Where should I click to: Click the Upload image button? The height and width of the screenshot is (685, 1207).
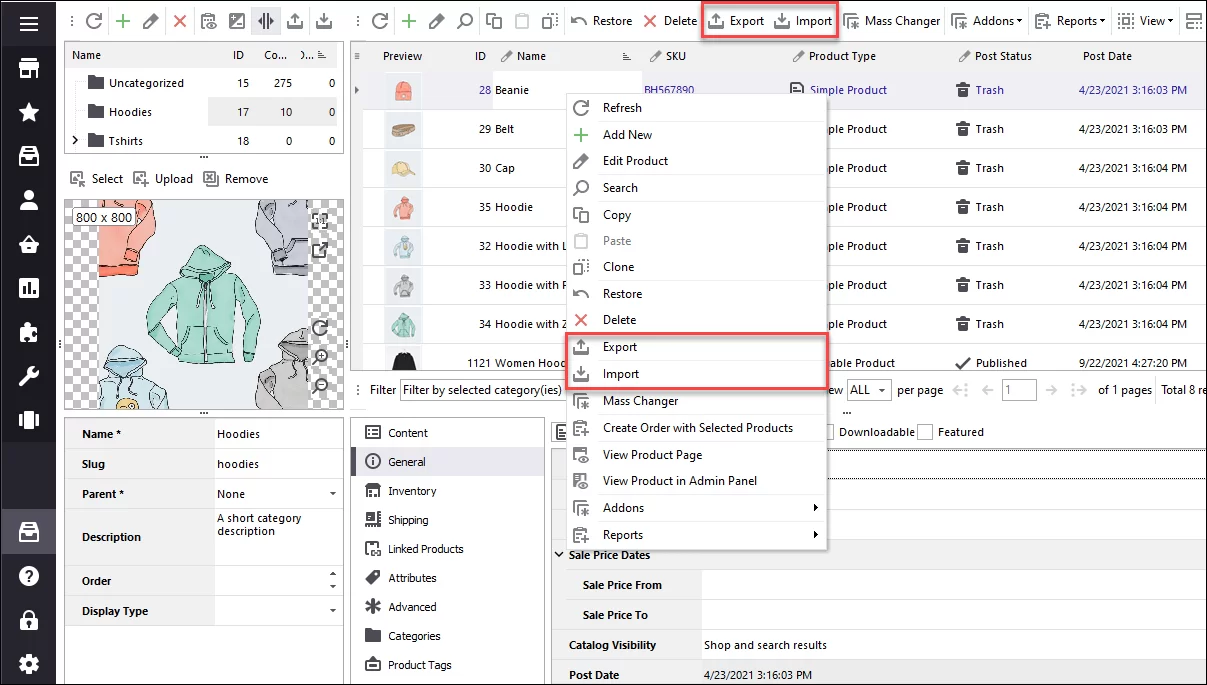tap(163, 179)
